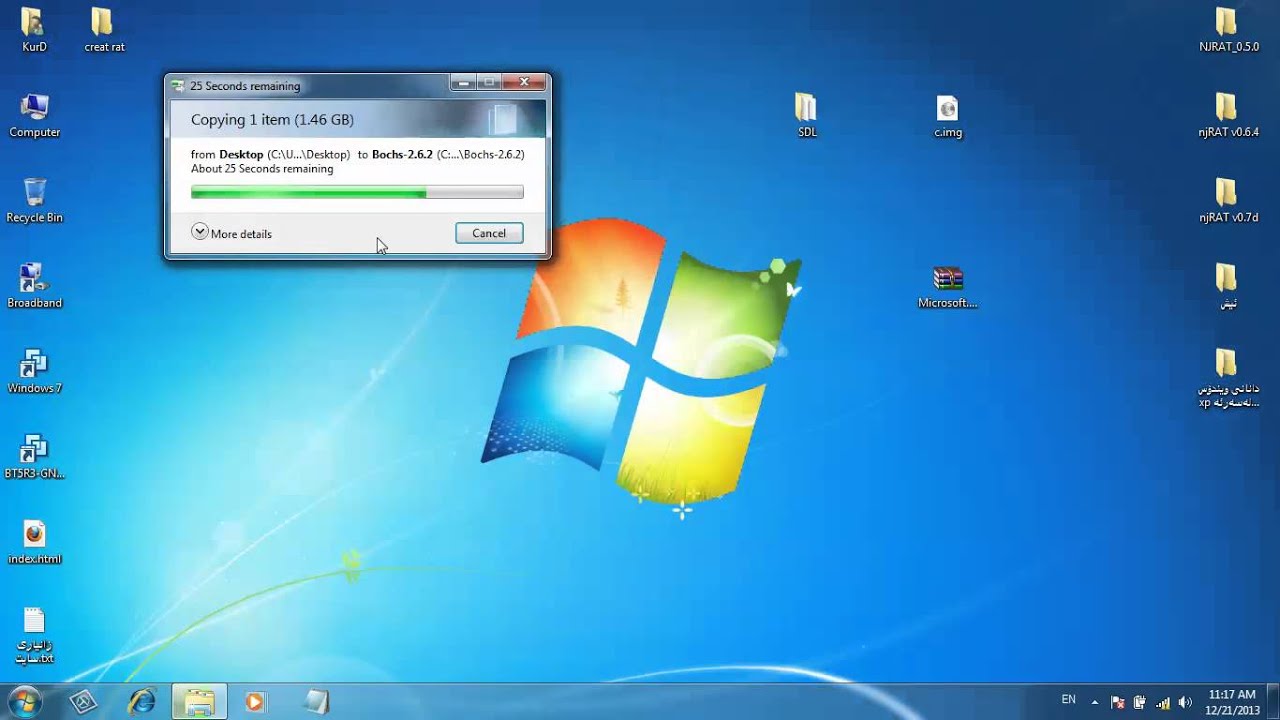Click the '25 Seconds remaining' title bar
This screenshot has width=1280, height=720.
tap(245, 86)
